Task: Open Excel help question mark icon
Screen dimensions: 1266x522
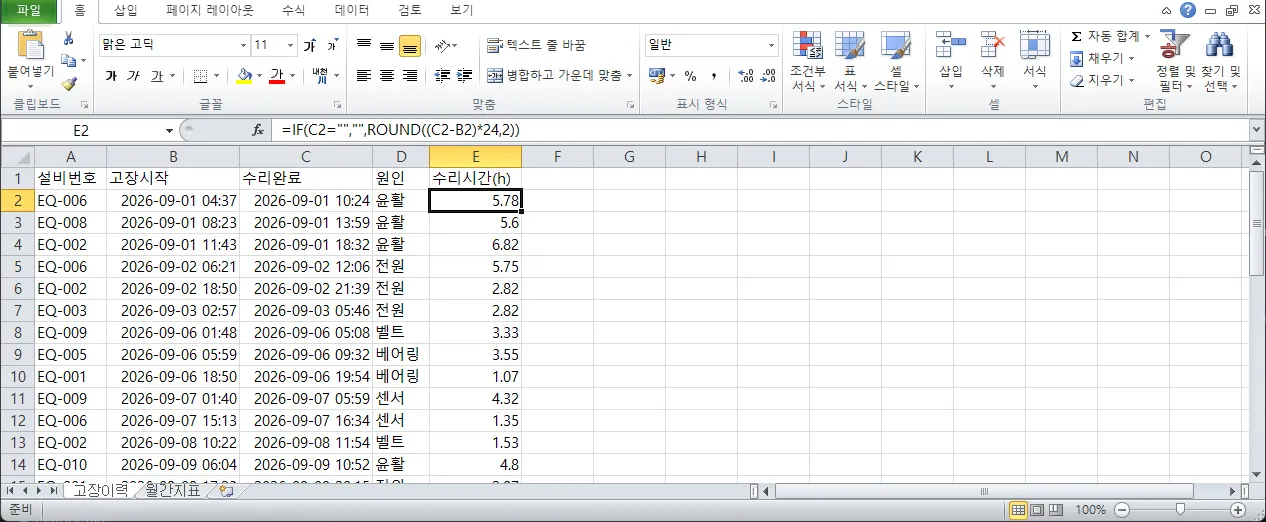Action: (x=1187, y=10)
